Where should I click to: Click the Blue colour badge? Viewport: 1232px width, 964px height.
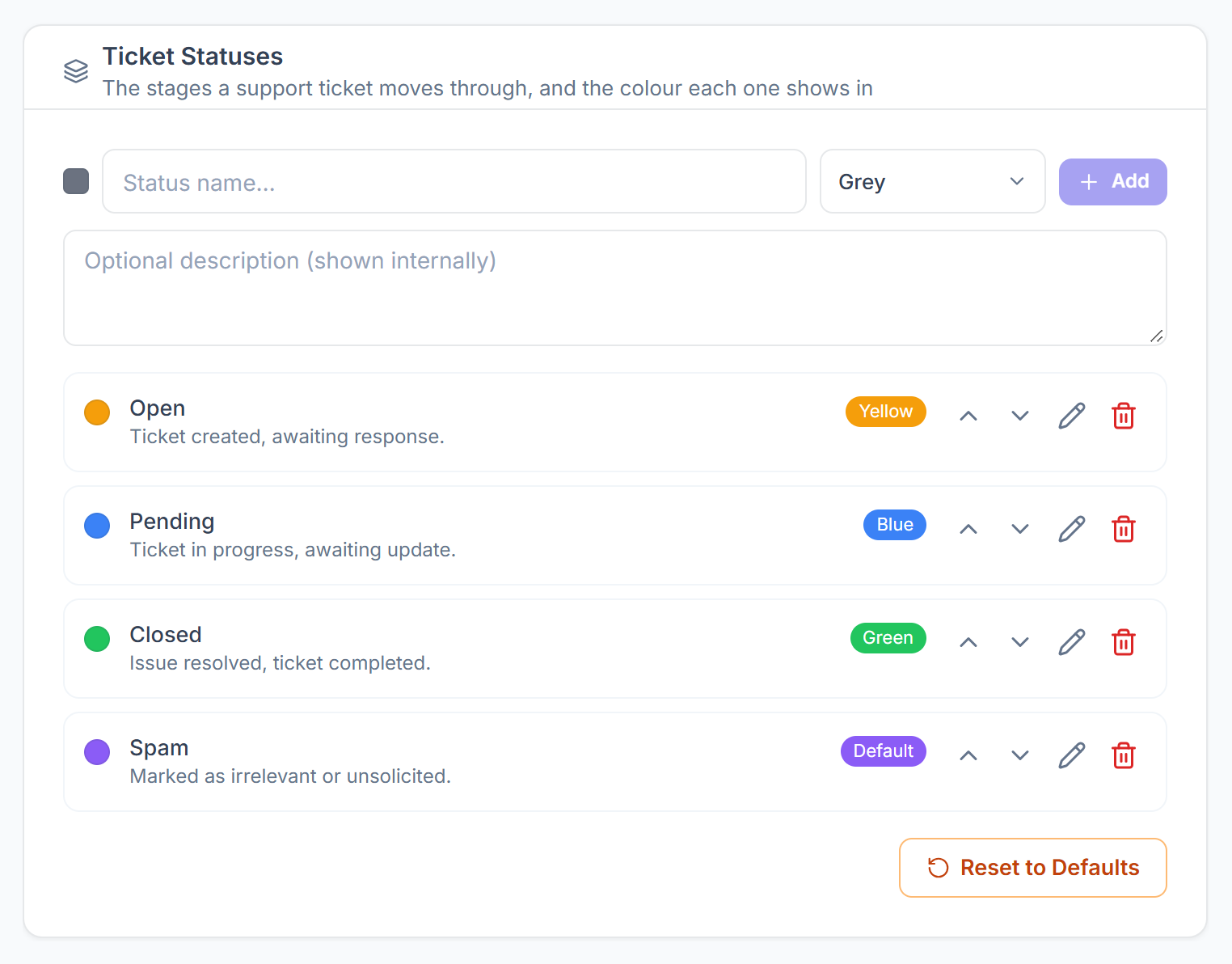895,525
